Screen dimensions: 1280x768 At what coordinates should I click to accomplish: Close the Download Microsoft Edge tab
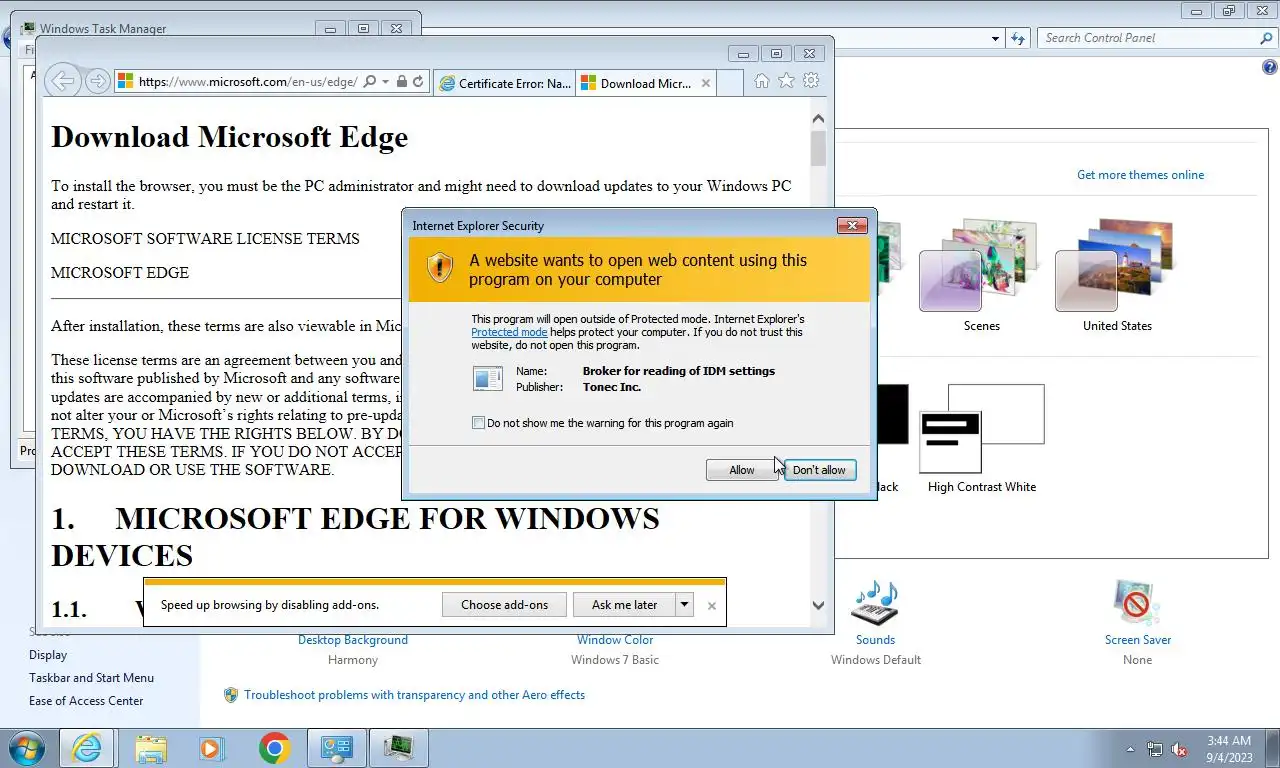(706, 83)
